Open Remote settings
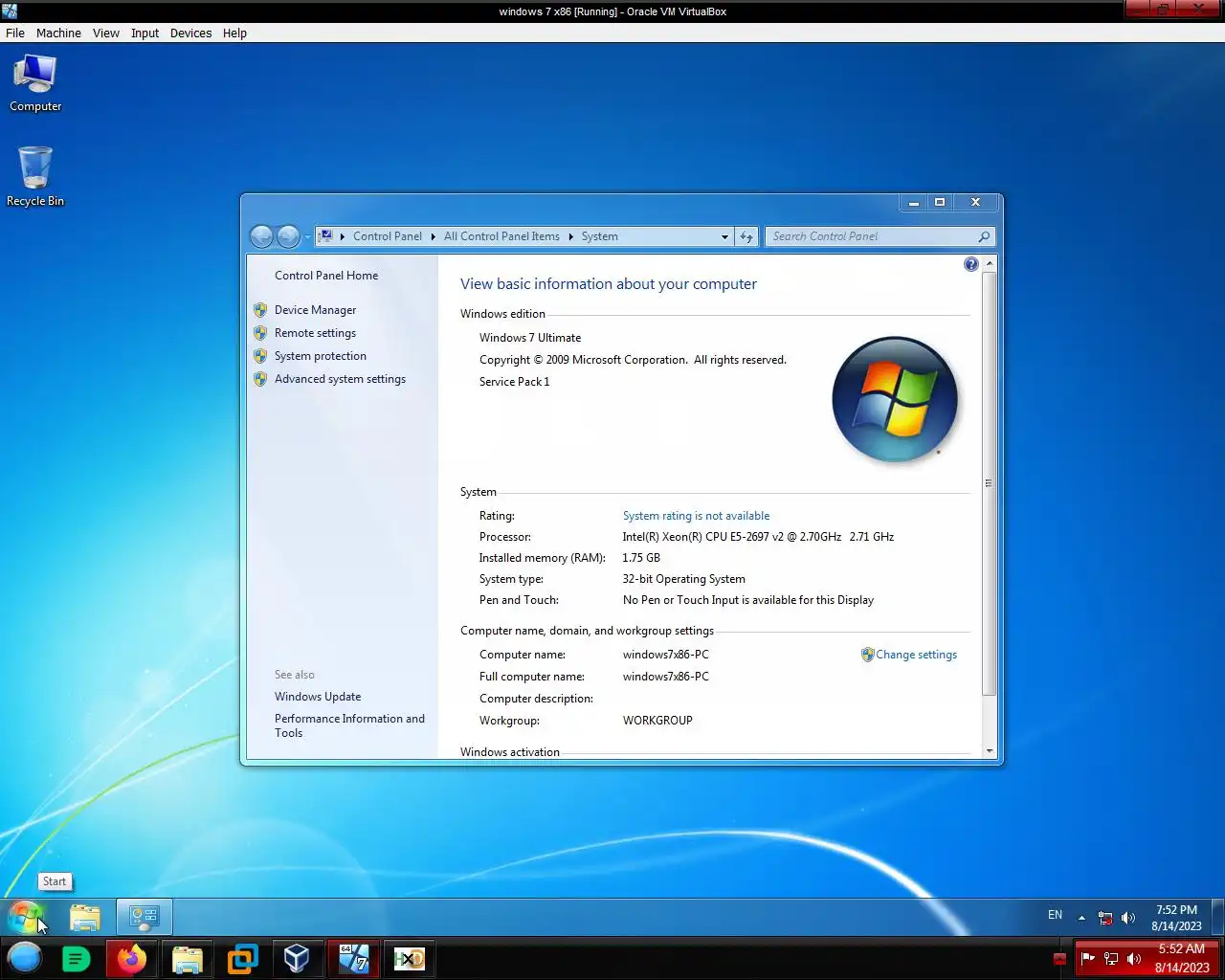 click(x=315, y=333)
